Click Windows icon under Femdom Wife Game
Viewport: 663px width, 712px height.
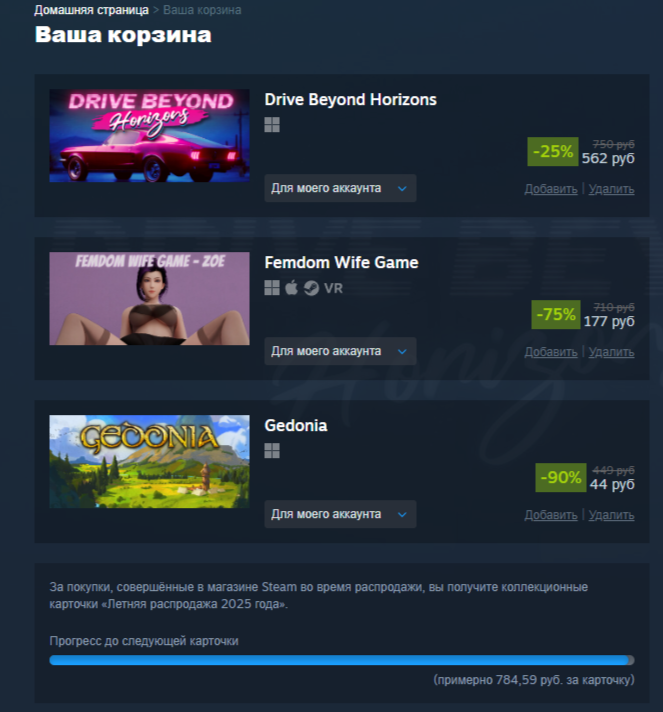[x=272, y=287]
